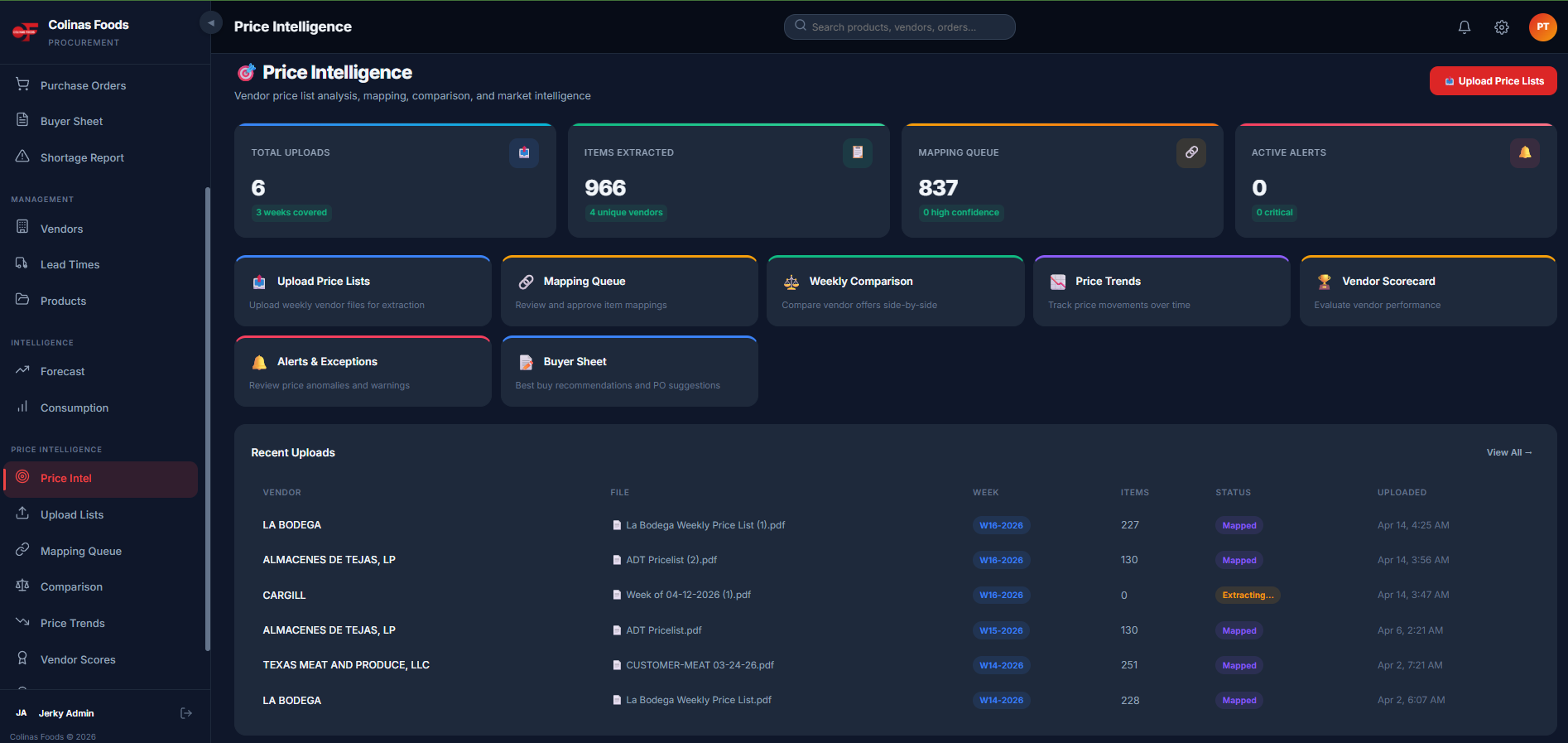
Task: Click the 3 weeks covered badge
Action: (291, 213)
